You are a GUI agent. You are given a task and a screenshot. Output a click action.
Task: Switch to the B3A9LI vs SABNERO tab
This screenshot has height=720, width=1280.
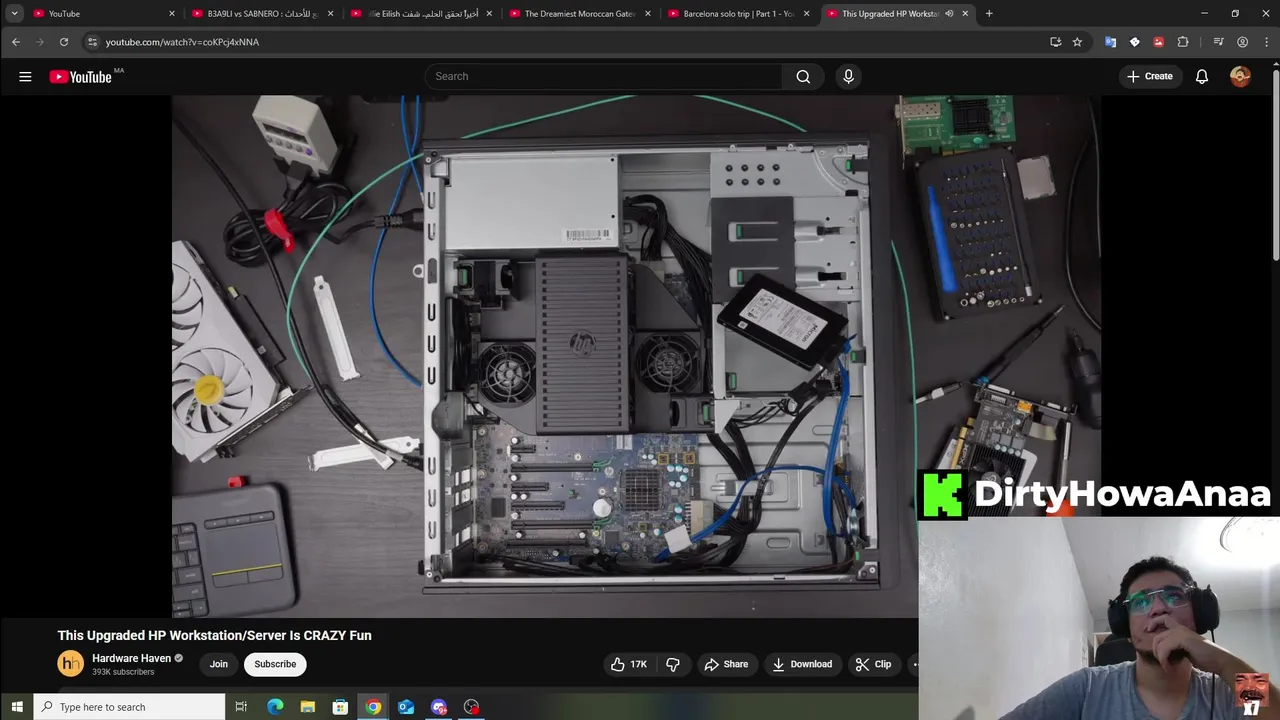tap(258, 13)
